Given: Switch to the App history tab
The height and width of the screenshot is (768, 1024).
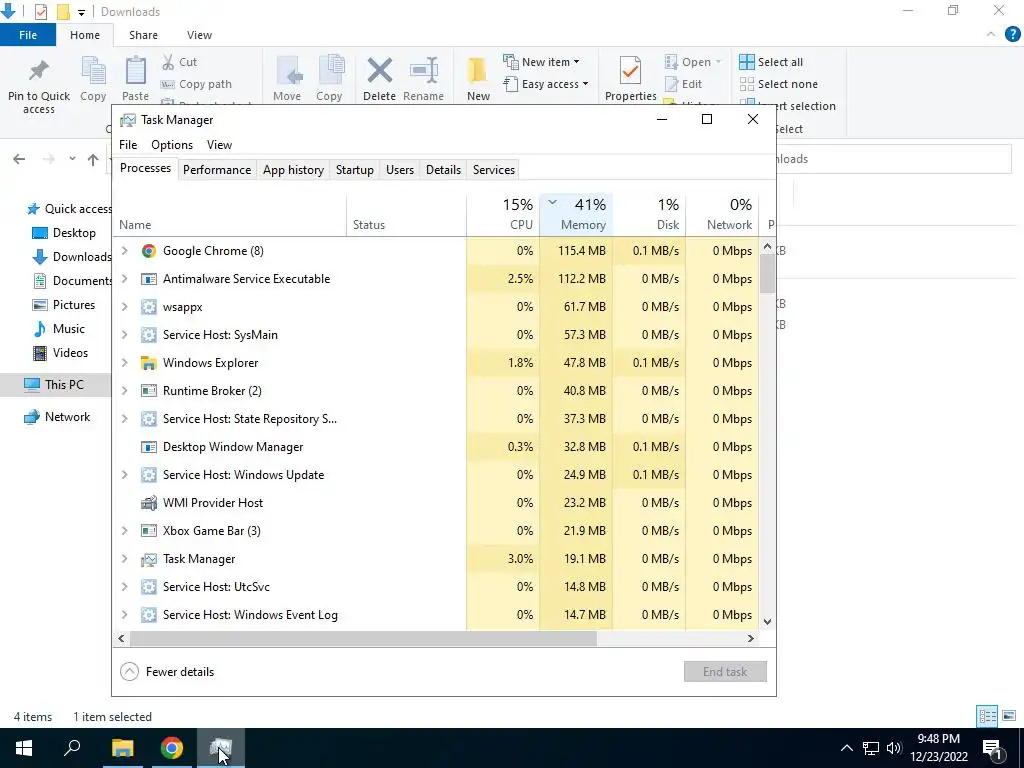Looking at the screenshot, I should tap(293, 170).
